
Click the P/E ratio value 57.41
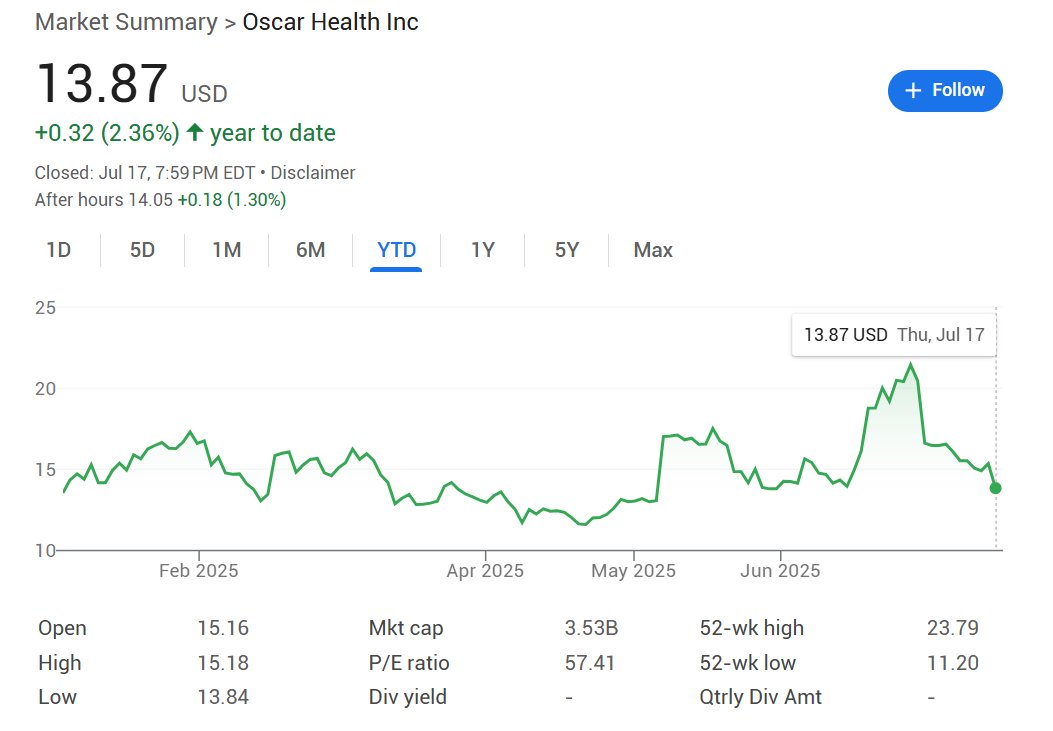pos(590,663)
